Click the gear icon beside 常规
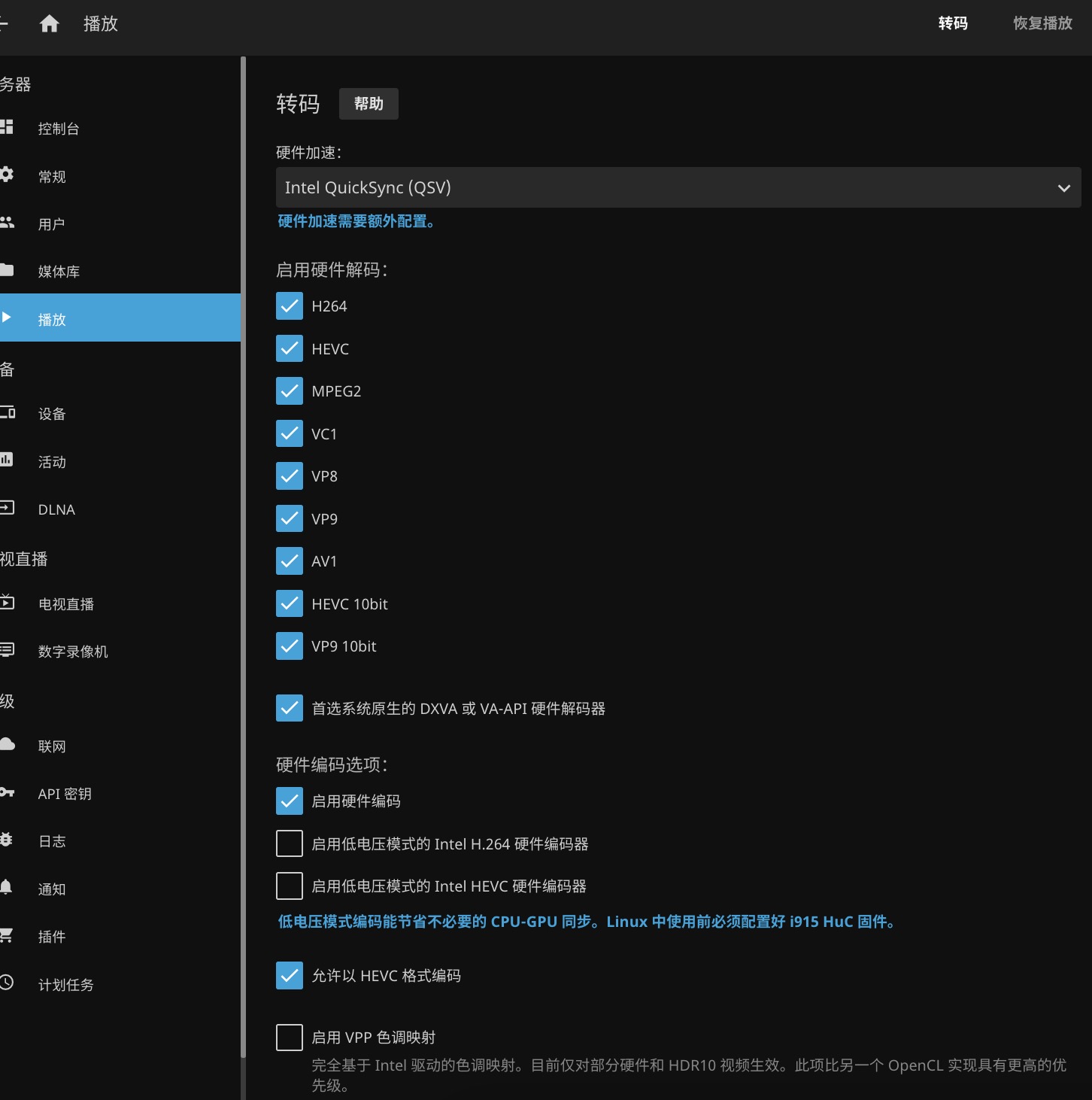Viewport: 1092px width, 1100px height. [x=7, y=175]
